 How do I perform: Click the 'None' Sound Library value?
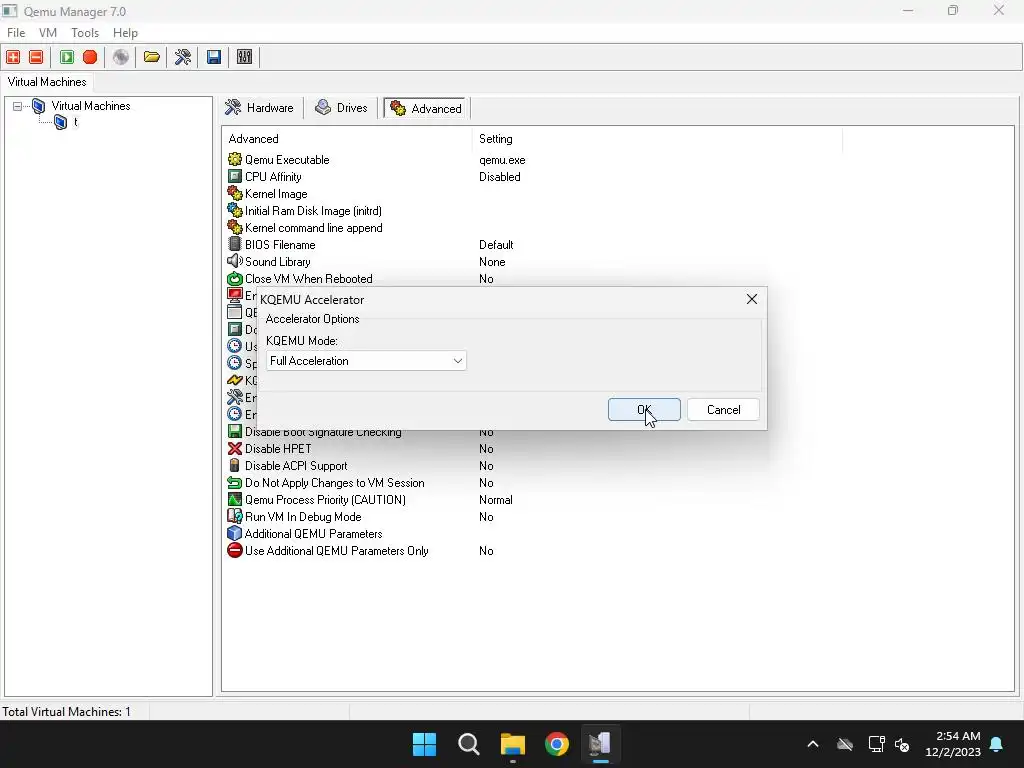point(492,262)
